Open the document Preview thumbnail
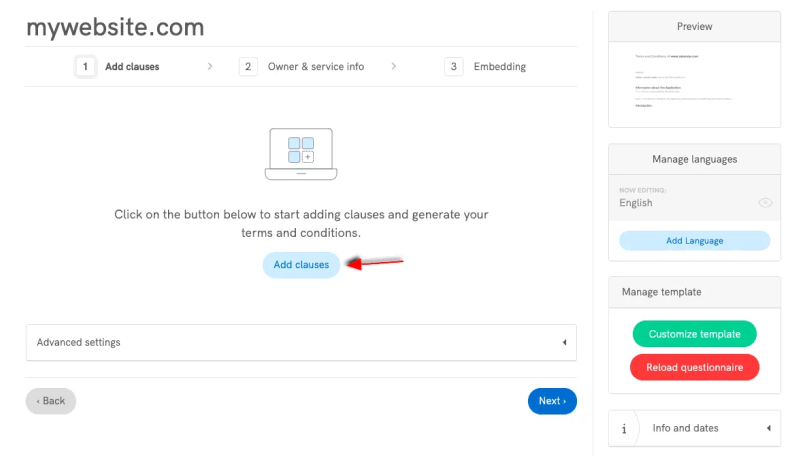Image resolution: width=810 pixels, height=456 pixels. pyautogui.click(x=694, y=84)
